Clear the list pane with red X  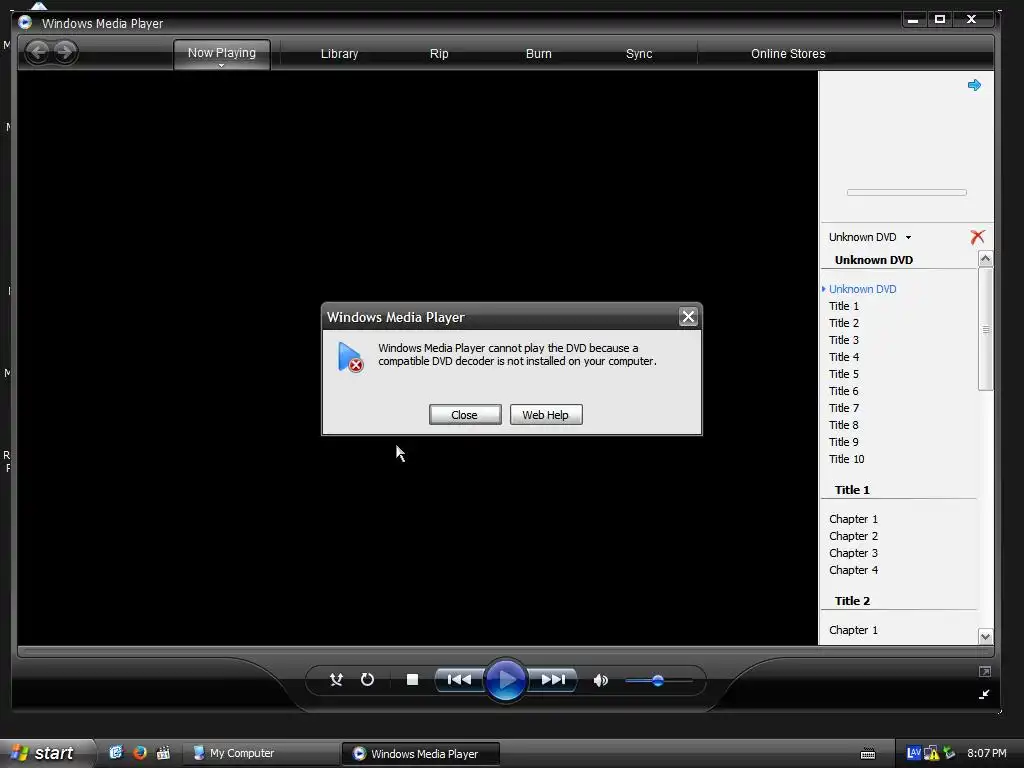[977, 236]
